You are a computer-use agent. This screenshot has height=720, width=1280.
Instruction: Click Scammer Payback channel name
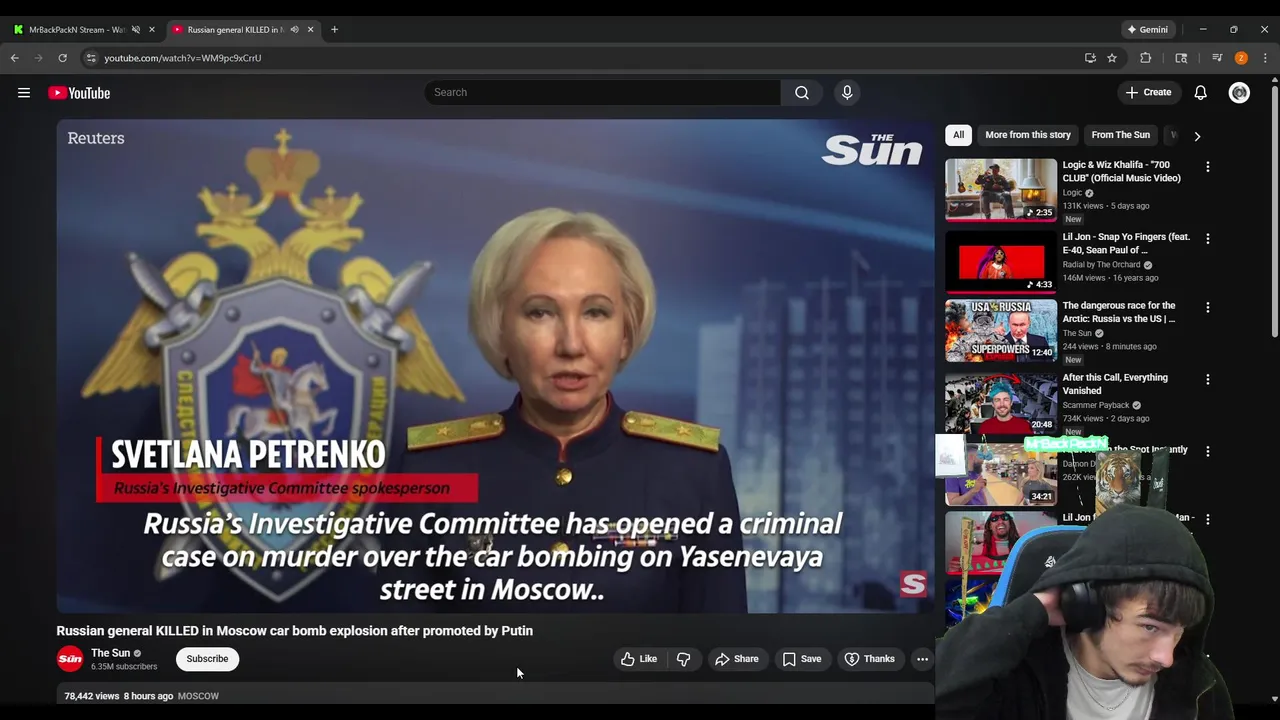1096,405
